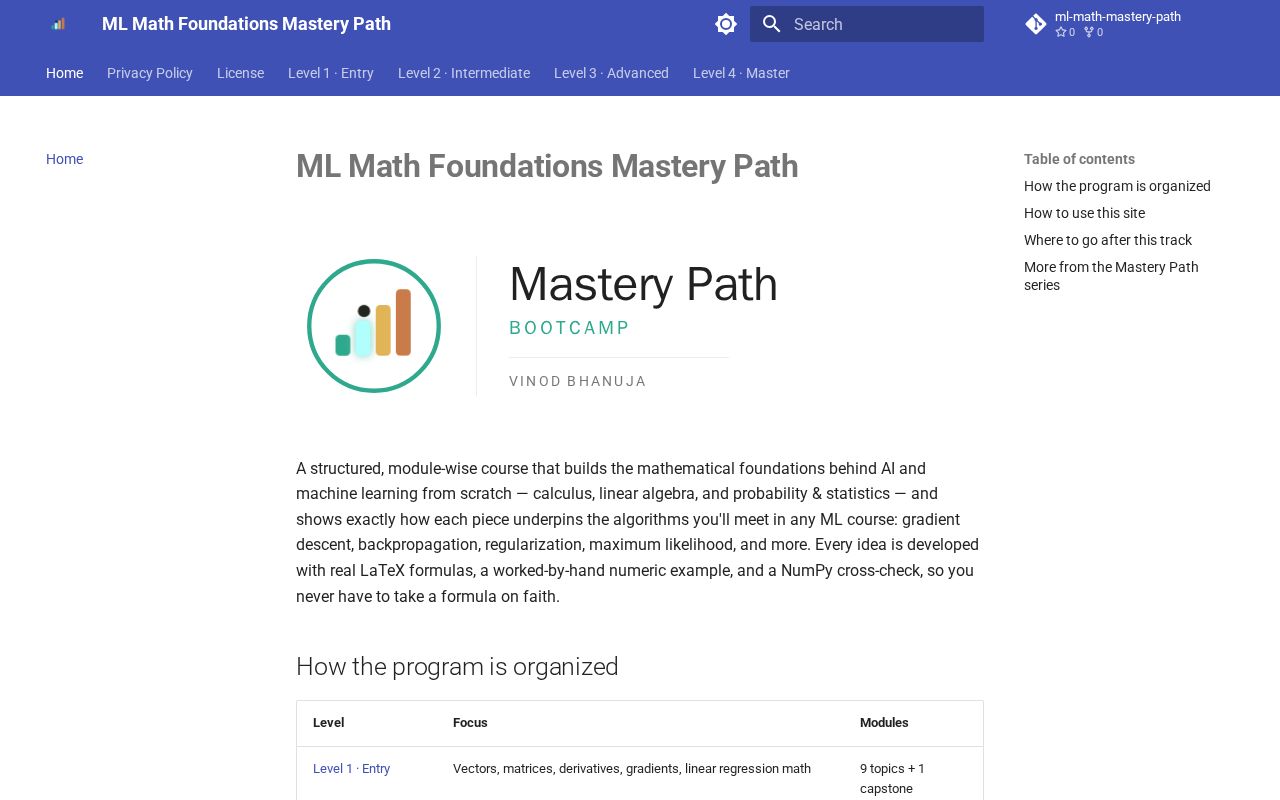
Task: Click the Mastery Path circular bar-chart logo
Action: tap(374, 326)
